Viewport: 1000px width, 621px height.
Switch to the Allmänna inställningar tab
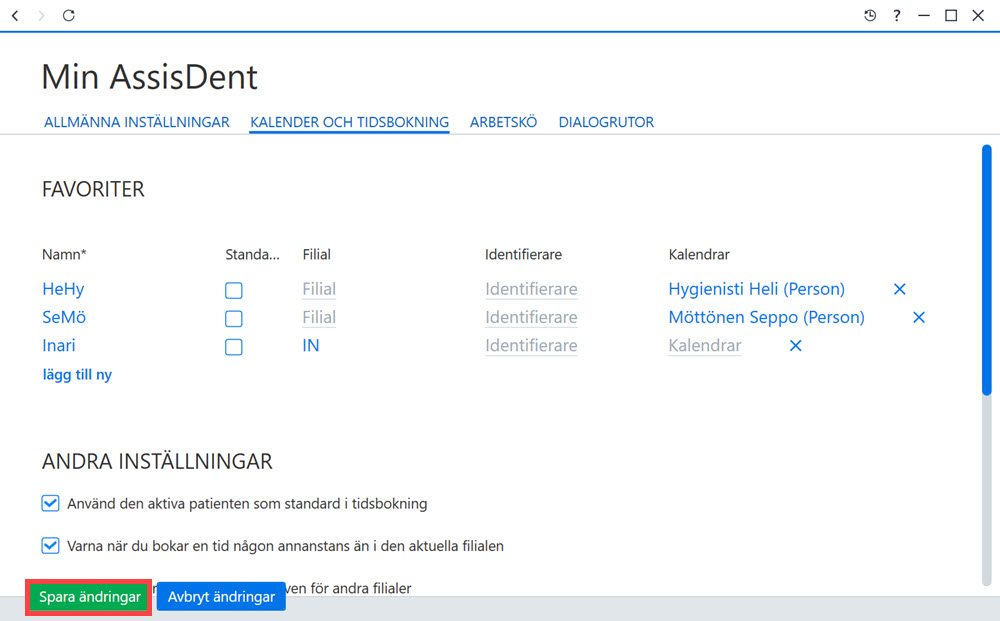(x=136, y=122)
